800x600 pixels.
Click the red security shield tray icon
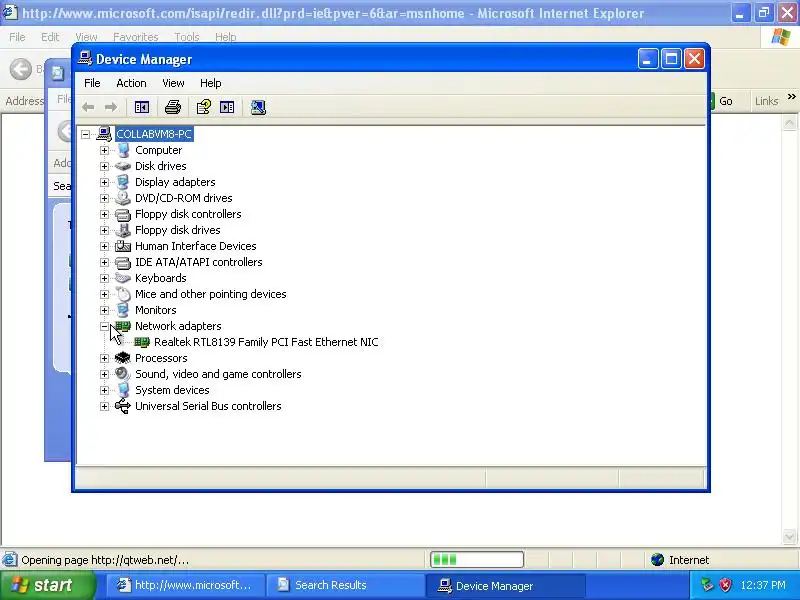click(725, 585)
